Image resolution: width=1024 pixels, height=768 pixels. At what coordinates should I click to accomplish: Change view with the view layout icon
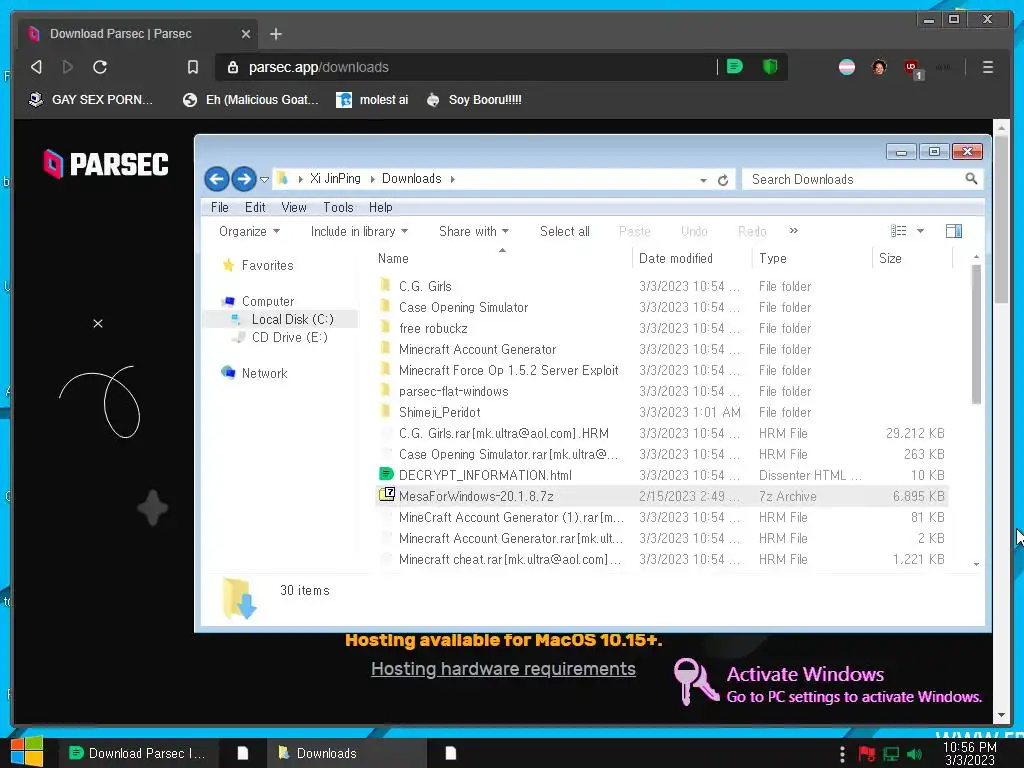tap(899, 231)
